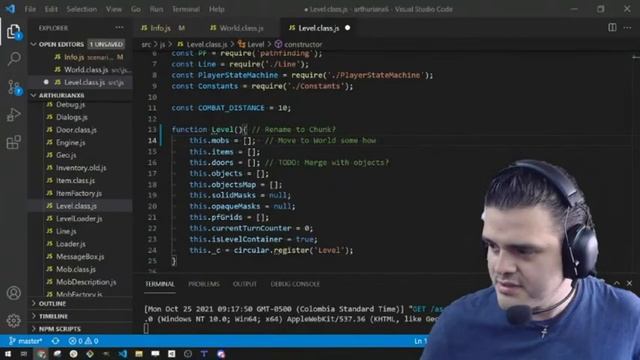Click the constructor breadcrumb item
This screenshot has height=360, width=640.
coord(299,44)
